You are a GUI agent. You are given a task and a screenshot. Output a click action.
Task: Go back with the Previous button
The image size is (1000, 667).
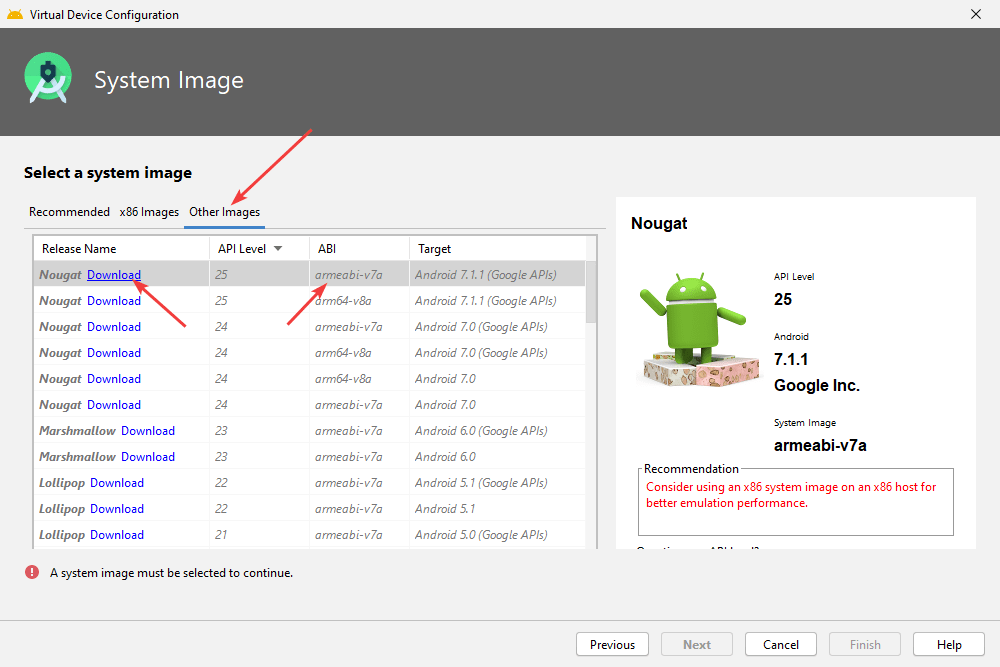coord(612,645)
